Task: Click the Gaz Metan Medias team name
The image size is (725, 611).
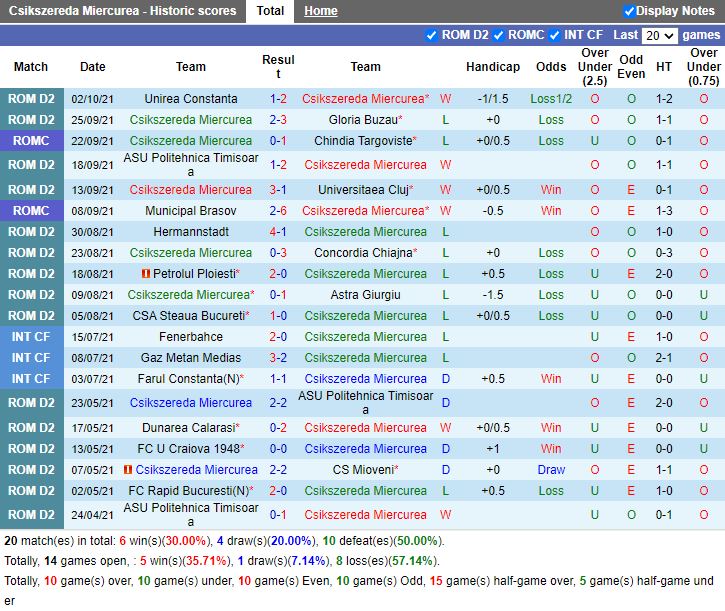Action: coord(191,358)
